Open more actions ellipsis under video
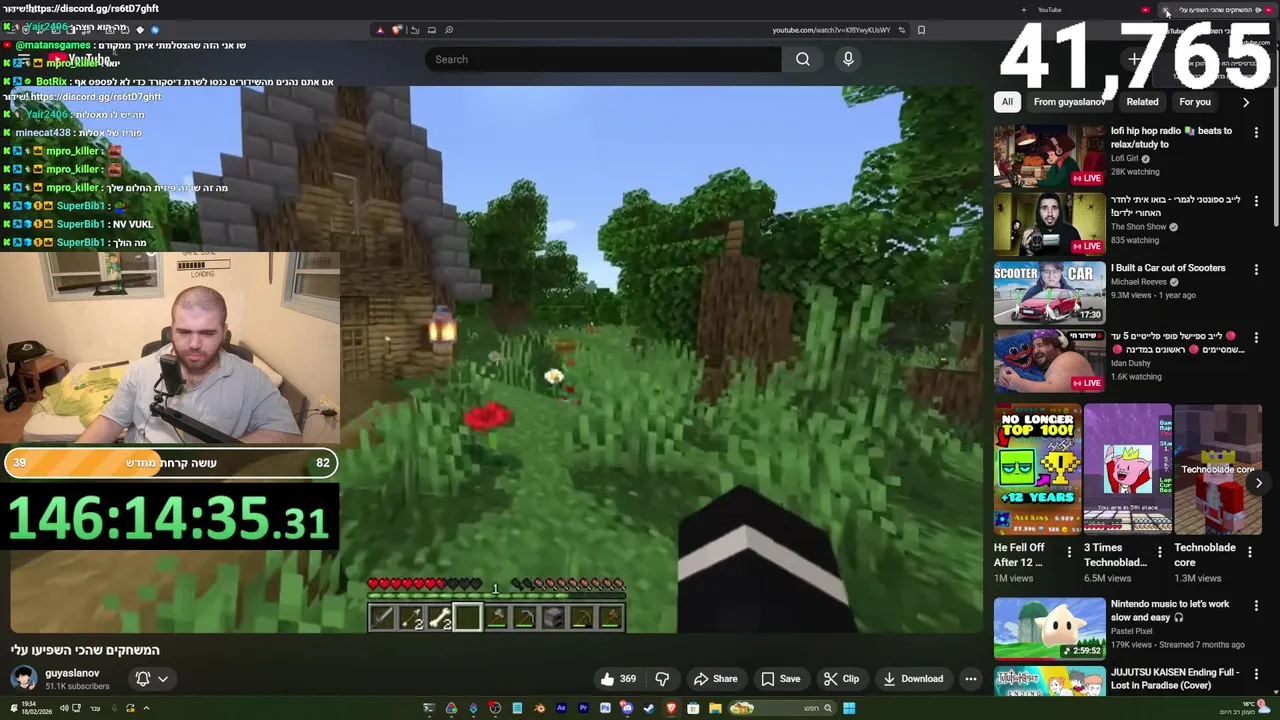This screenshot has height=720, width=1280. tap(970, 679)
